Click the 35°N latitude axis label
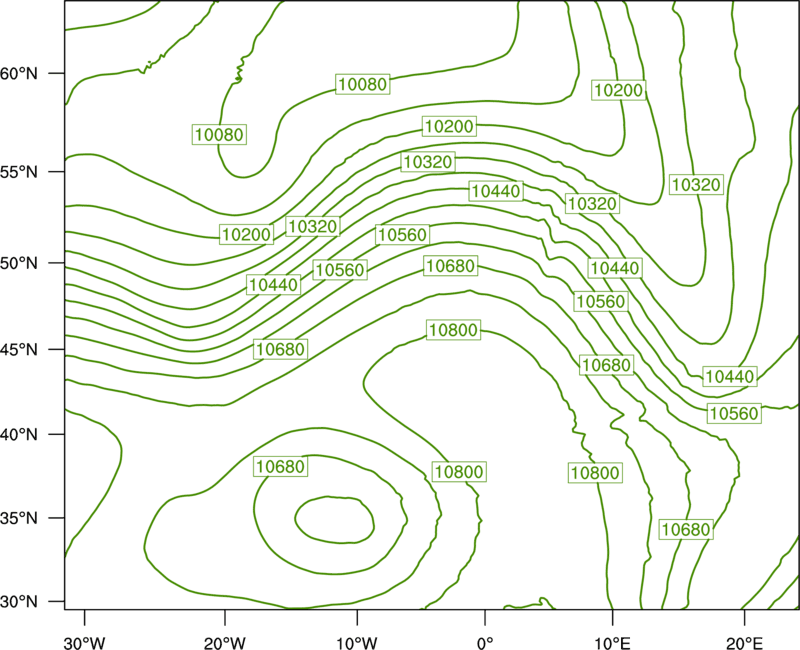 19,518
